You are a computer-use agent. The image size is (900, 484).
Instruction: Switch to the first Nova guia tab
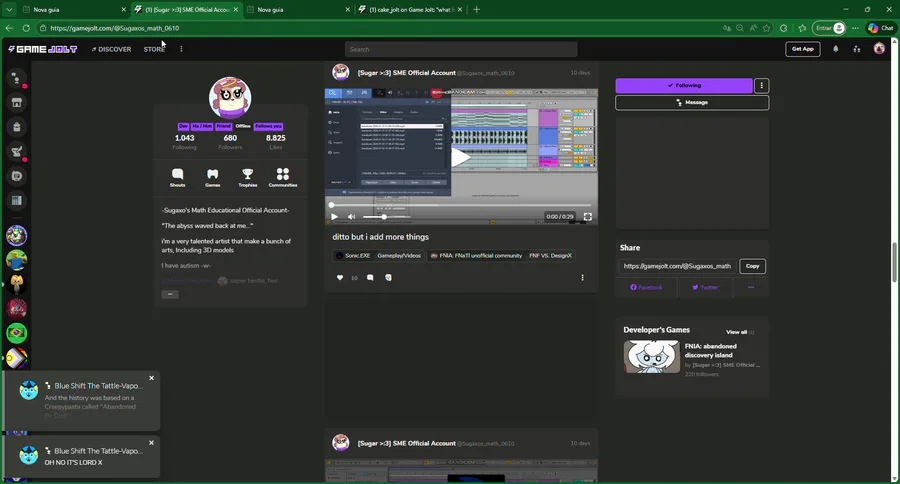click(x=73, y=10)
